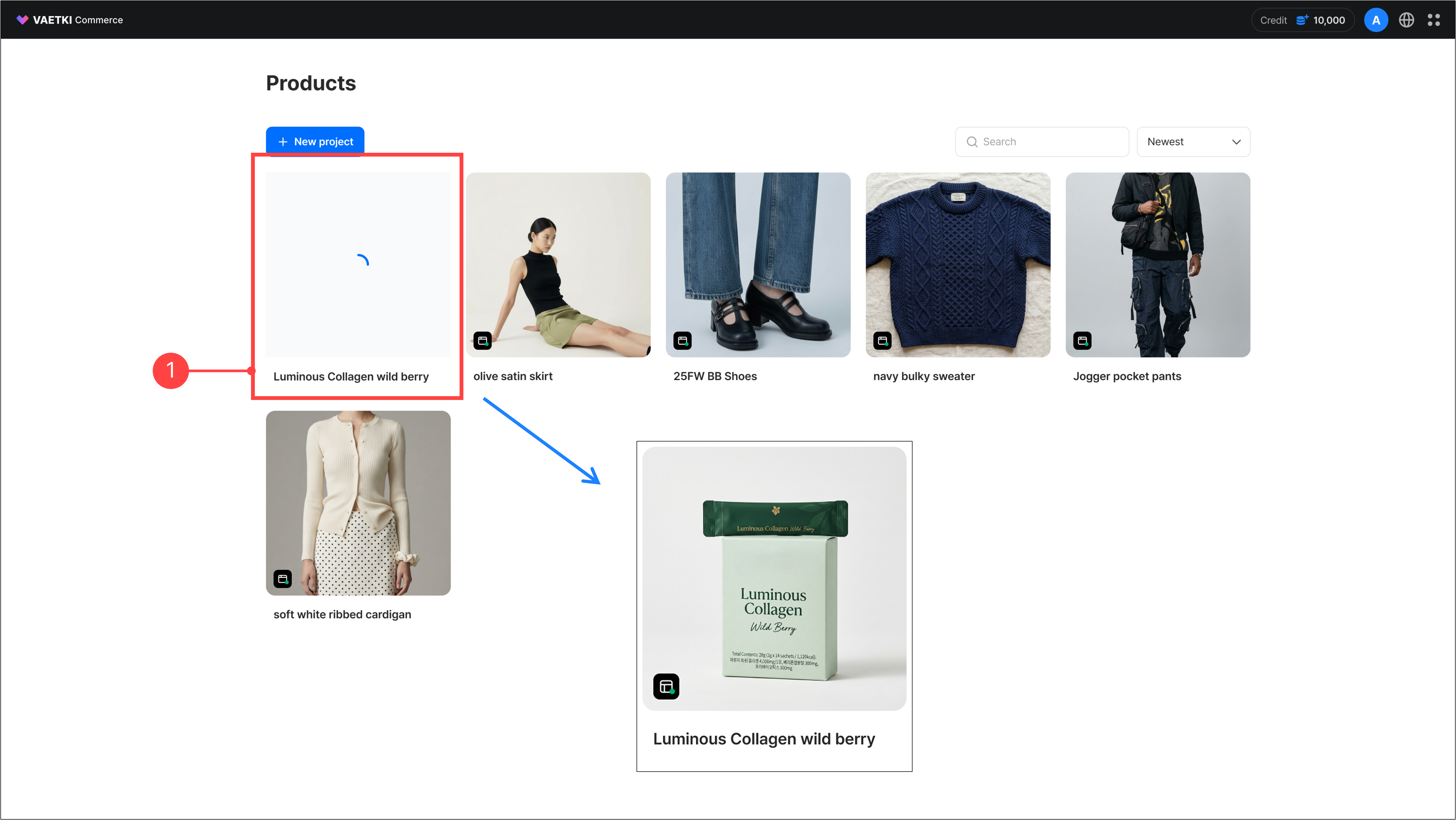1456x820 pixels.
Task: Open the Jogger pocket pants thumbnail
Action: [1158, 264]
